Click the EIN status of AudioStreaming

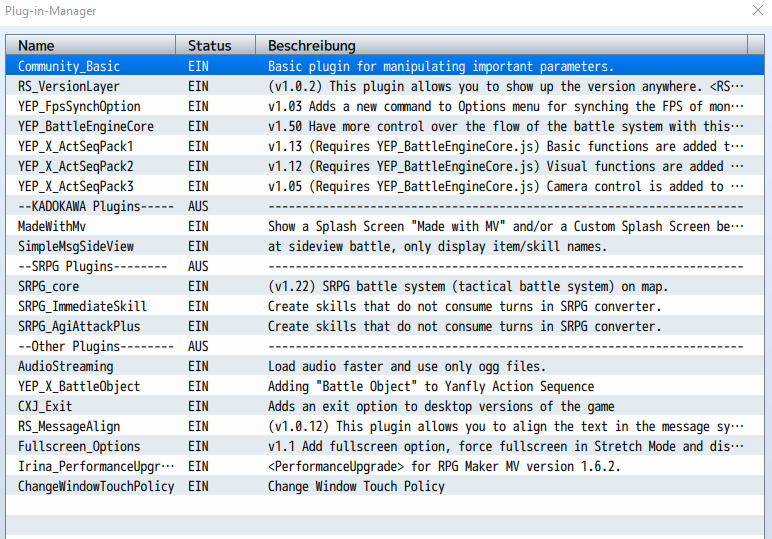tap(198, 366)
